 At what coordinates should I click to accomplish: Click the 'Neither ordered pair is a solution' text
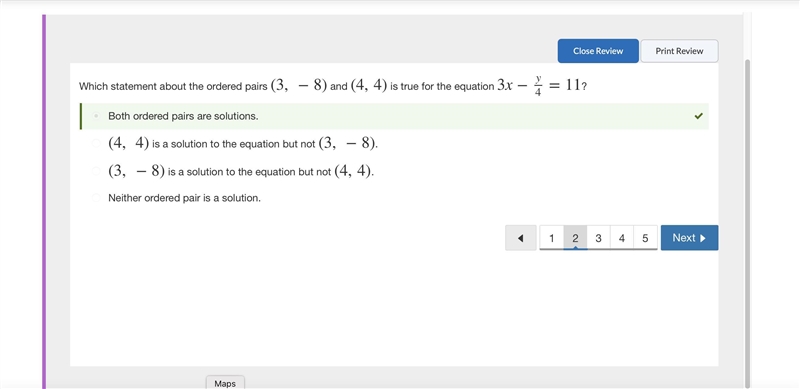[x=184, y=198]
